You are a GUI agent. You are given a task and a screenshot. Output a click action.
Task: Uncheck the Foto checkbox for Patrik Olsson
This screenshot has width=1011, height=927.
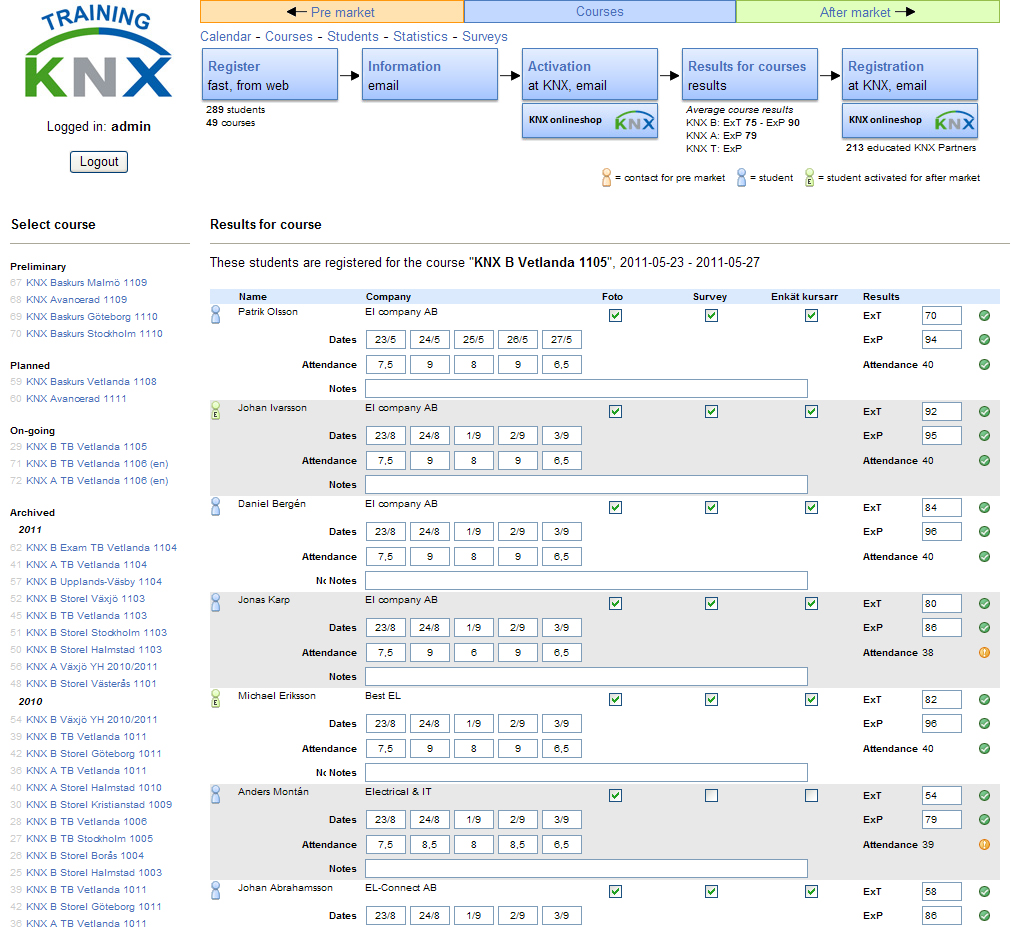[615, 316]
